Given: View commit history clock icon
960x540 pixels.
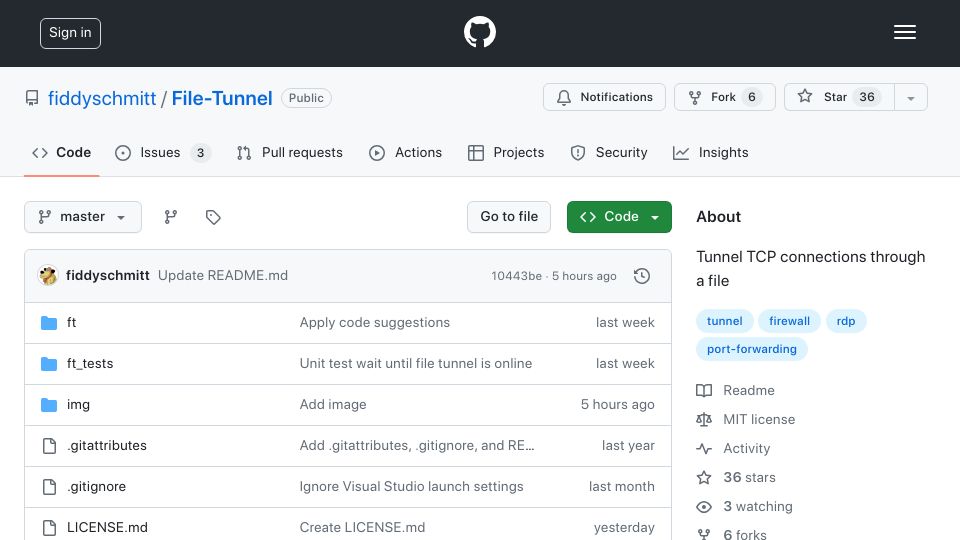Looking at the screenshot, I should [642, 276].
